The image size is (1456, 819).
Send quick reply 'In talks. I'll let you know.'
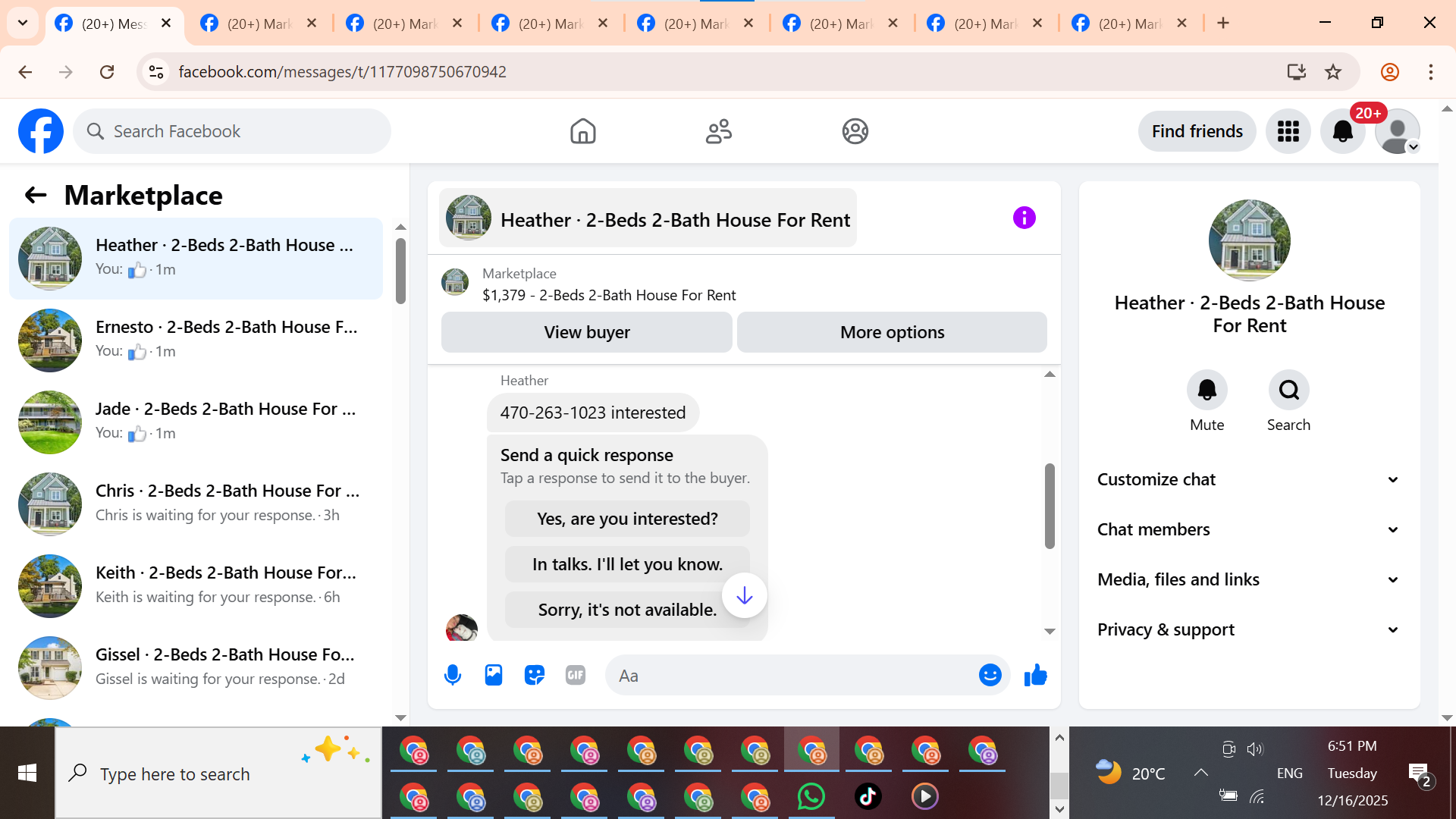(627, 564)
